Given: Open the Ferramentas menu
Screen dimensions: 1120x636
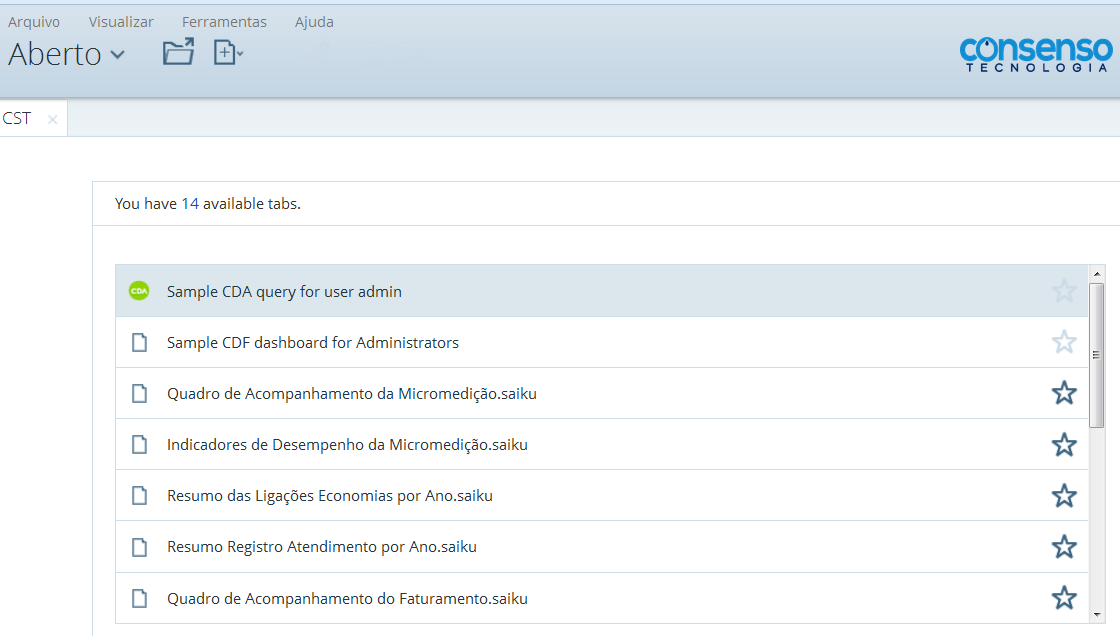Looking at the screenshot, I should point(224,21).
